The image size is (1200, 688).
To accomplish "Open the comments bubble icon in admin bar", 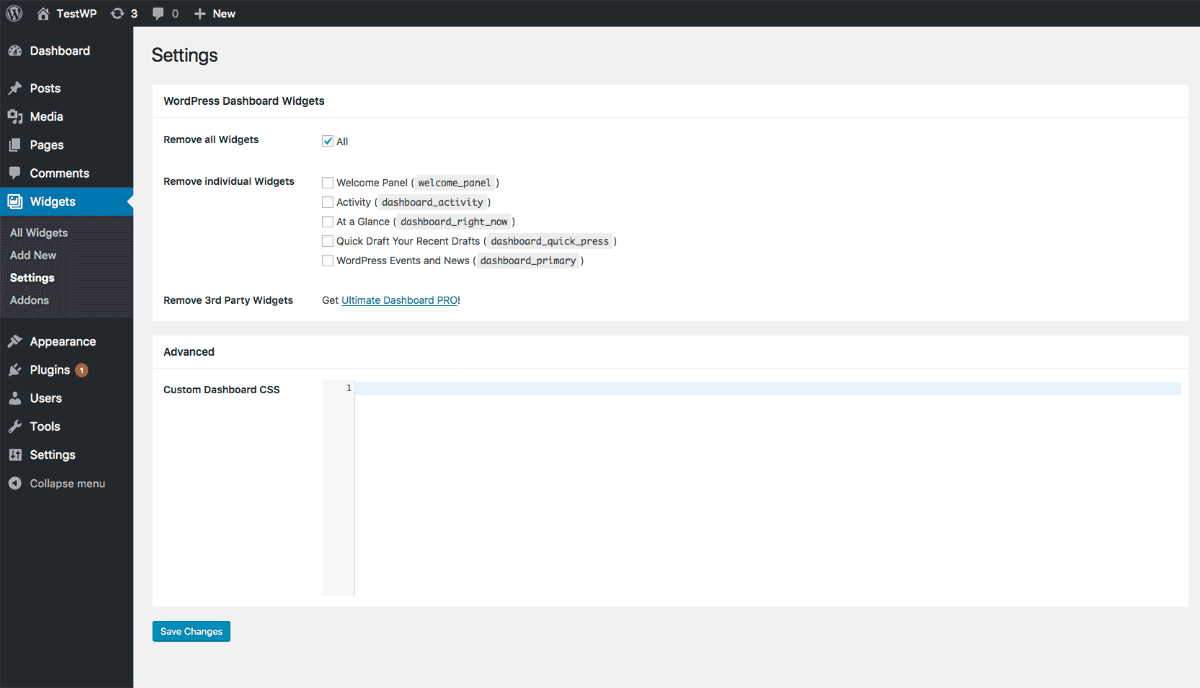I will pos(158,14).
